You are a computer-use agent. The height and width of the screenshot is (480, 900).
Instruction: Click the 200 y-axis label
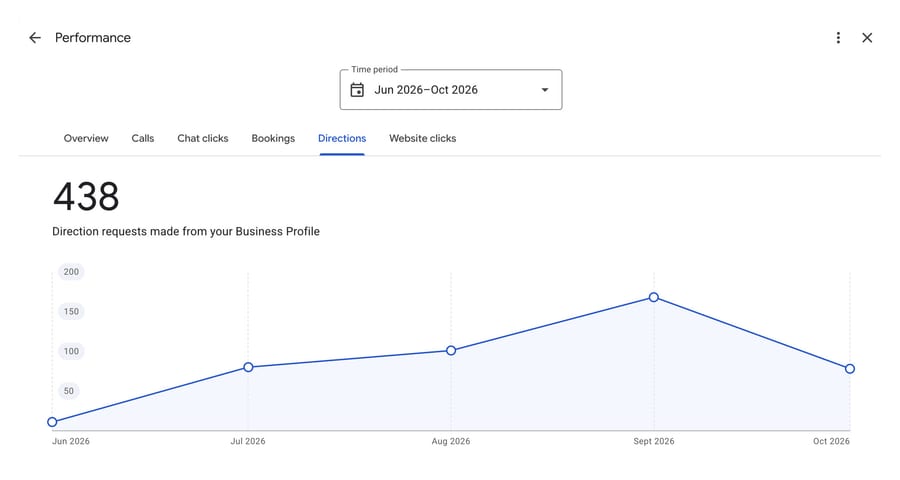point(71,272)
